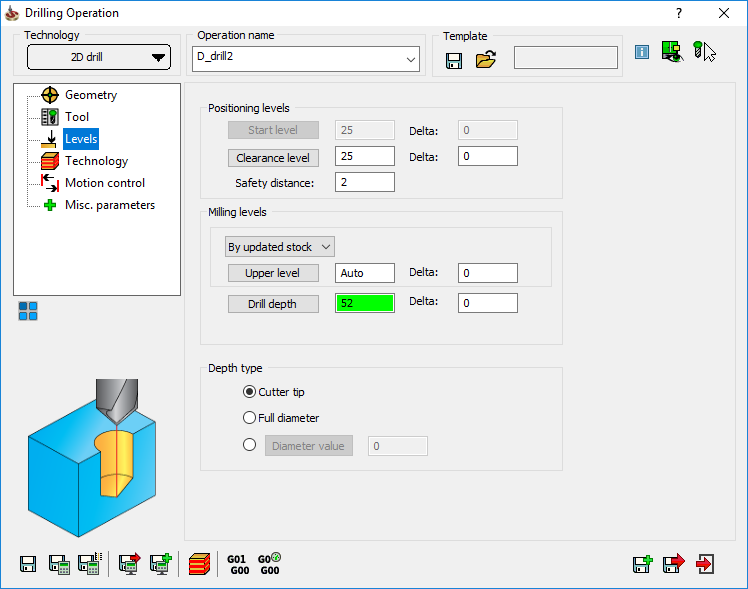Click the green Drill depth field 52
This screenshot has height=589, width=748.
[365, 303]
